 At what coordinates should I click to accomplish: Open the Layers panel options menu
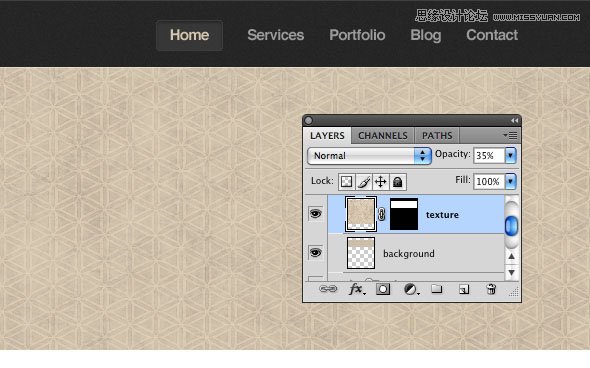pos(510,135)
